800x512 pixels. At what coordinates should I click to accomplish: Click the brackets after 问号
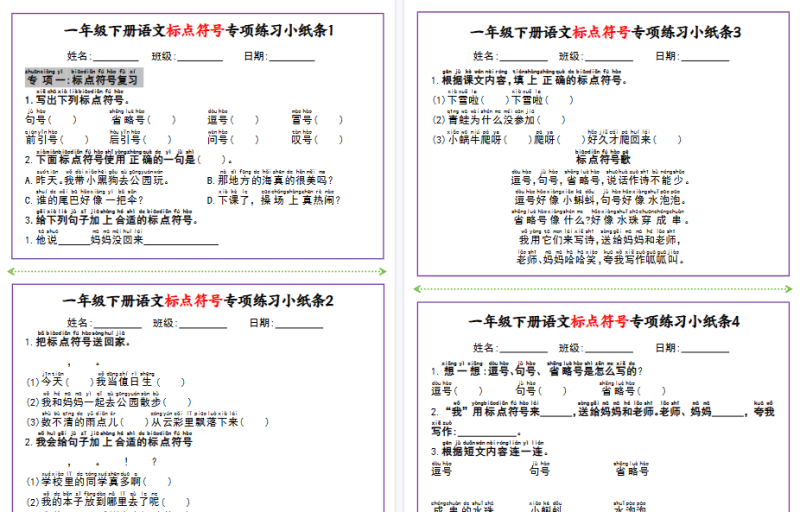(x=244, y=139)
